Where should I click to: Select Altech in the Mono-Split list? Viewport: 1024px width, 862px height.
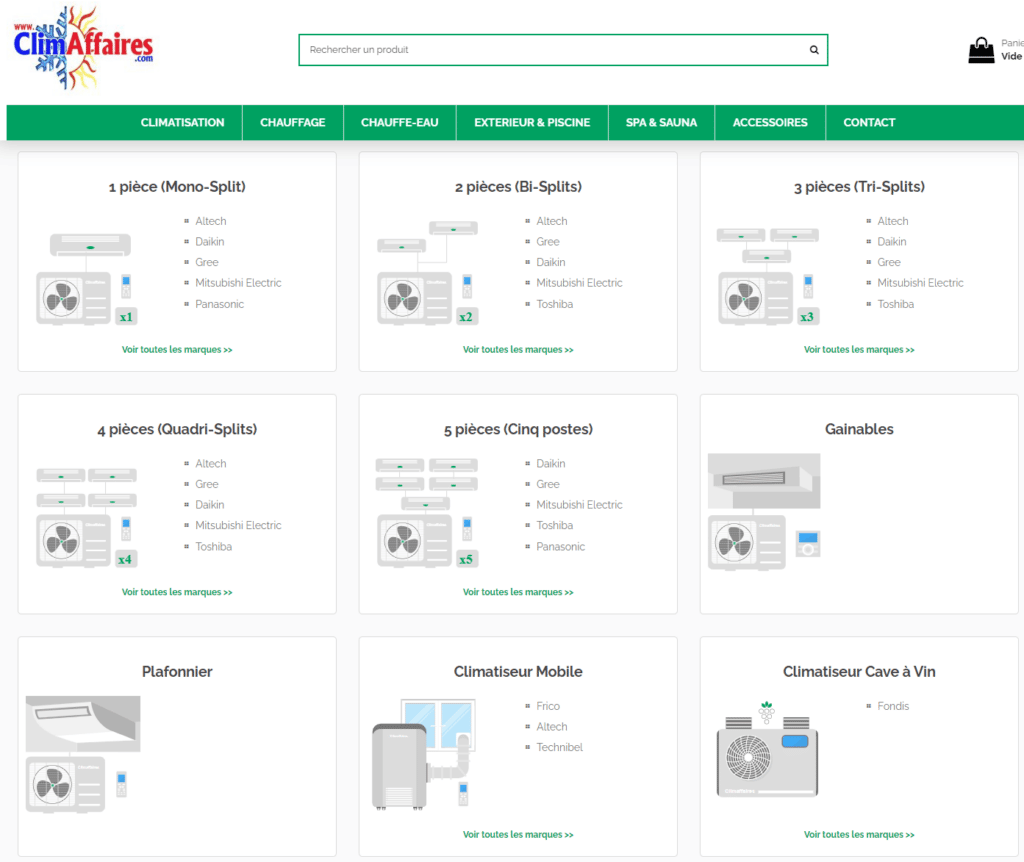pos(210,221)
